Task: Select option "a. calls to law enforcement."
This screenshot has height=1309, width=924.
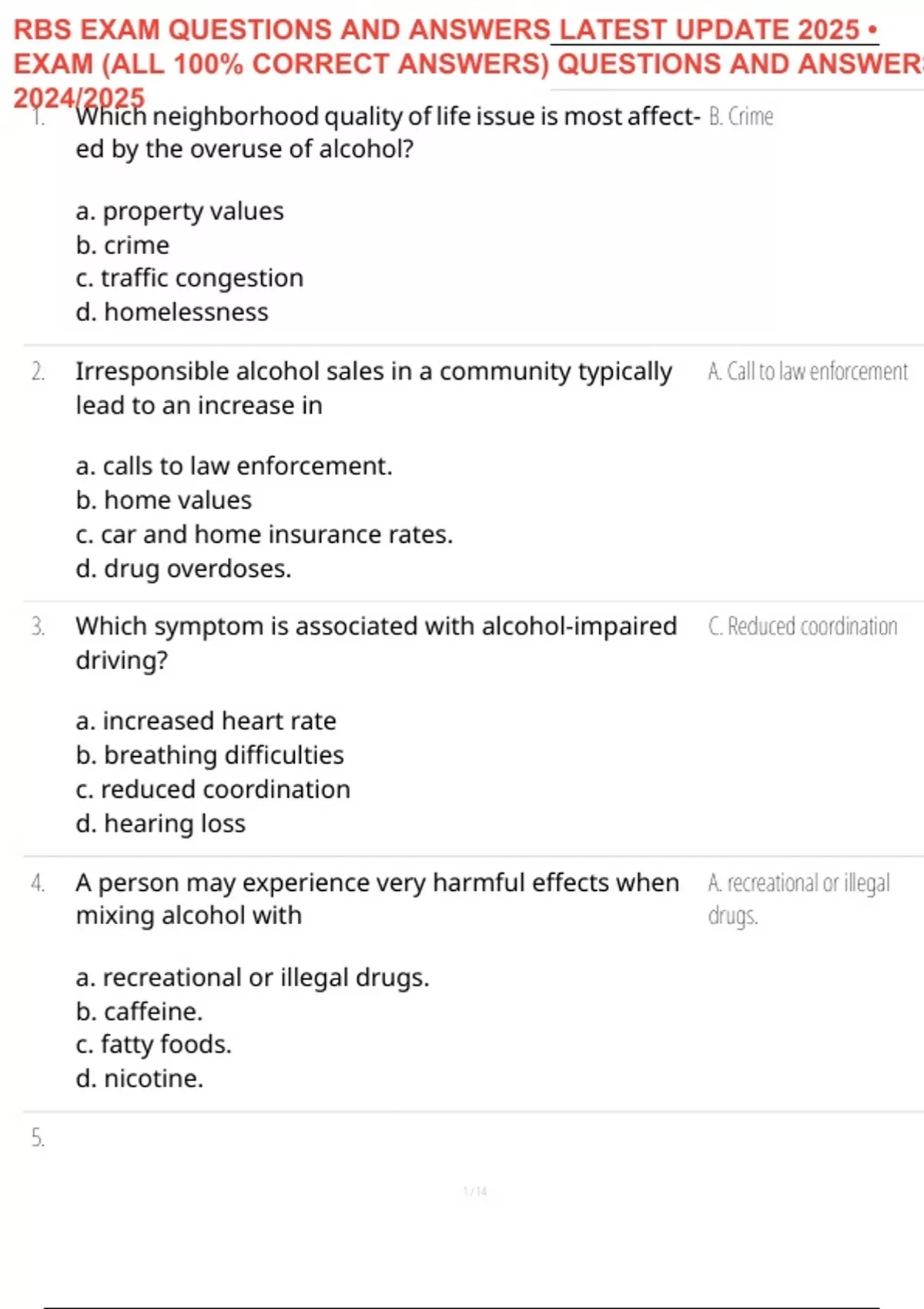Action: click(234, 466)
